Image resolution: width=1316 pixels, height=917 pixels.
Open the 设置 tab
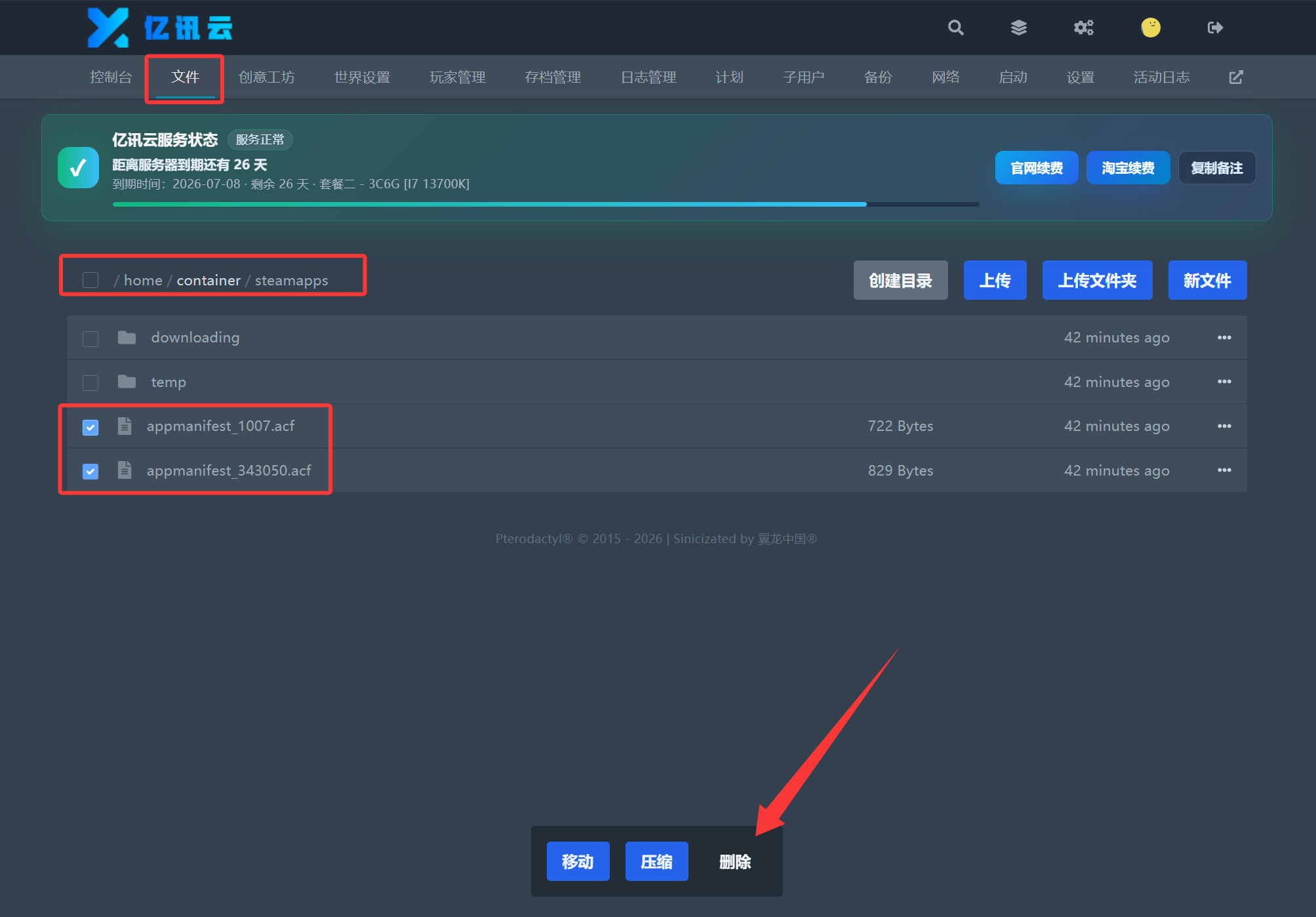(1080, 77)
